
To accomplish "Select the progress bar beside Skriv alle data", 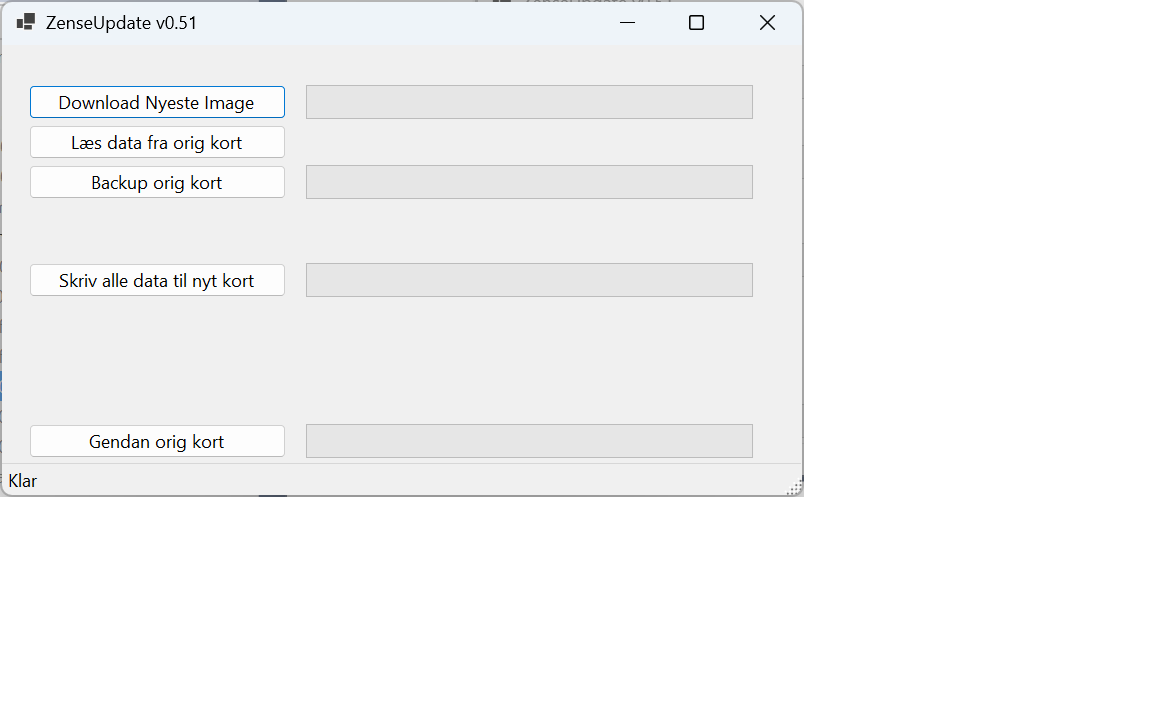I will 529,280.
